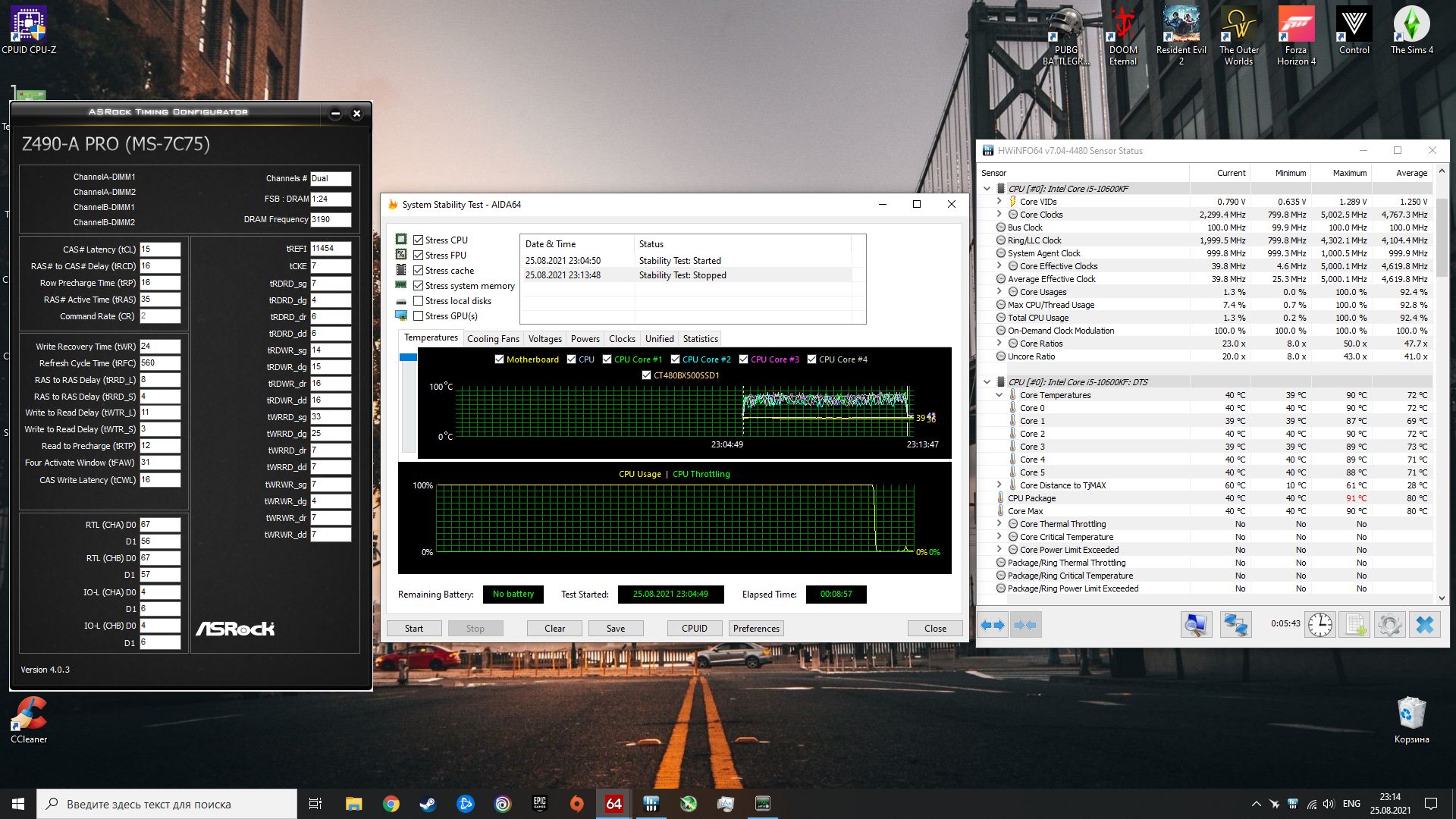1456x819 pixels.
Task: Open the Statistics tab in AIDA64
Action: [700, 339]
